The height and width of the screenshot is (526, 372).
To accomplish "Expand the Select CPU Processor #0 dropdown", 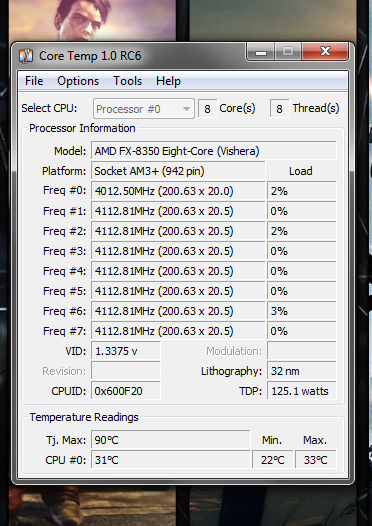I will tap(144, 109).
